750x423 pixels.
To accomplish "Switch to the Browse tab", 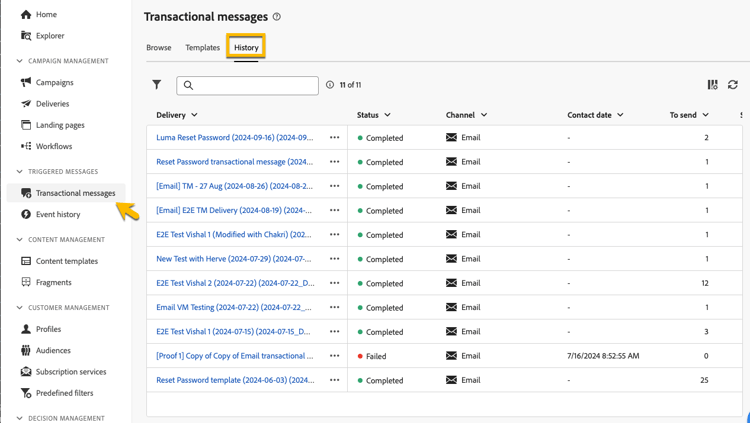I will [159, 47].
